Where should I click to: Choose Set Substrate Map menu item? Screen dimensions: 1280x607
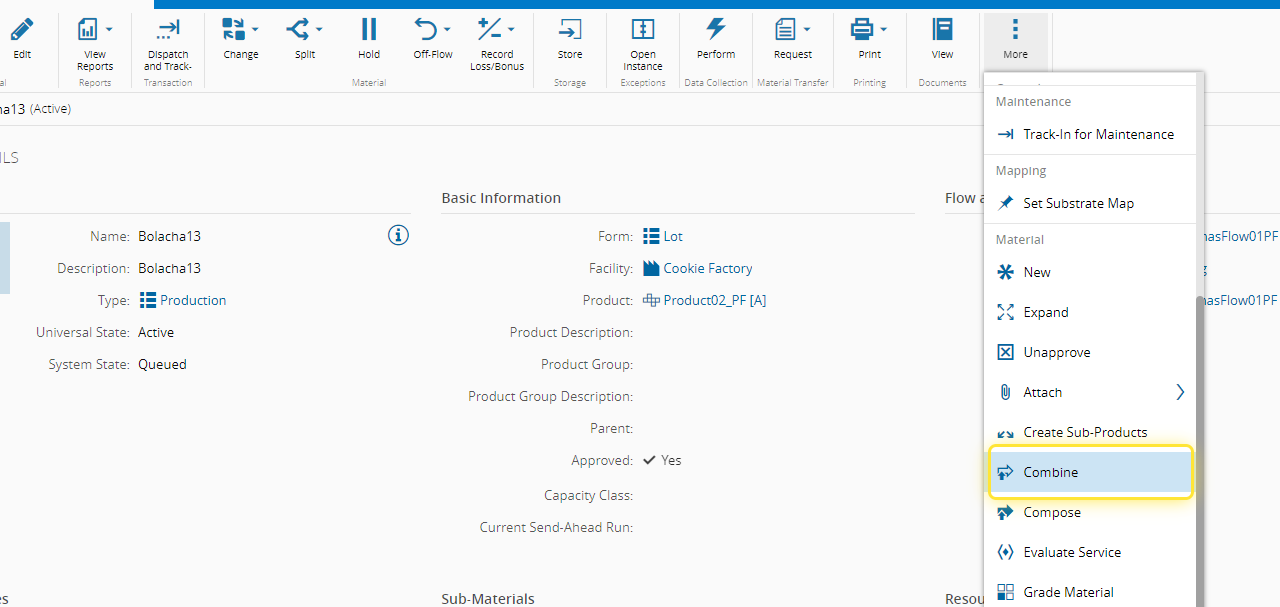[1078, 203]
